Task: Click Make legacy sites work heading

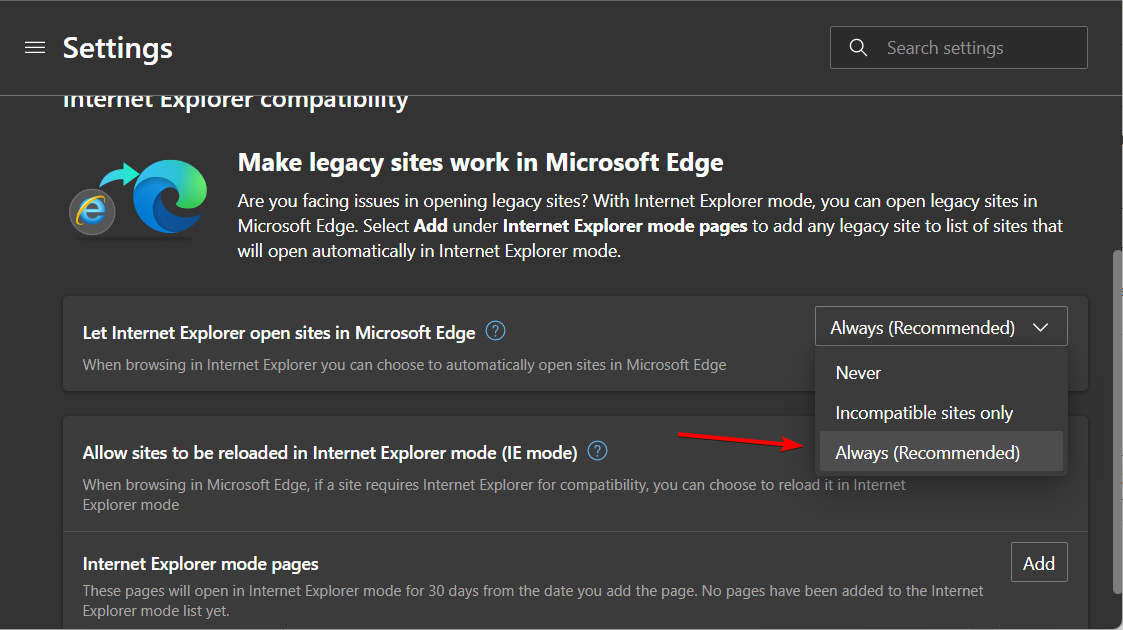Action: tap(480, 162)
